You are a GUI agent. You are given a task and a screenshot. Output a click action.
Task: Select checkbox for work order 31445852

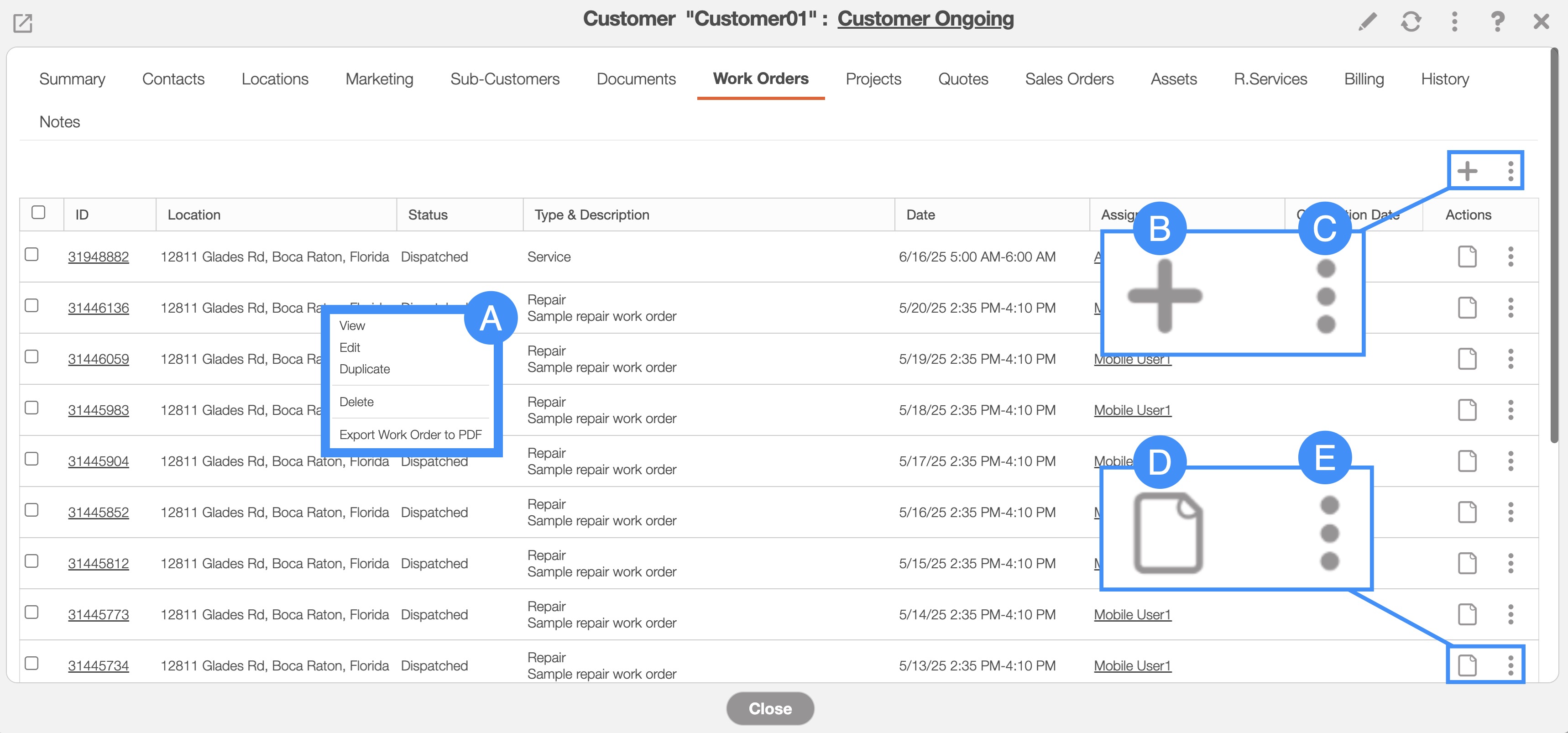coord(31,510)
